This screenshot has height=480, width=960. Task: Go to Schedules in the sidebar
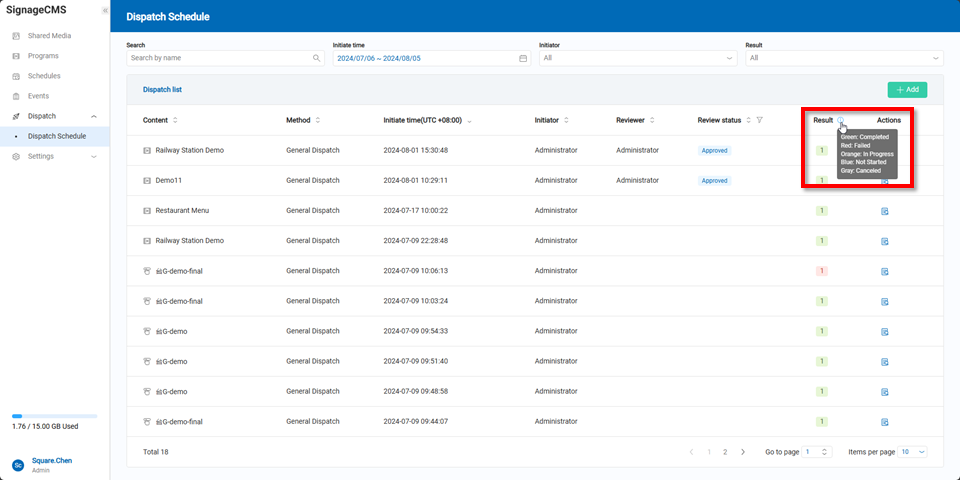[44, 76]
